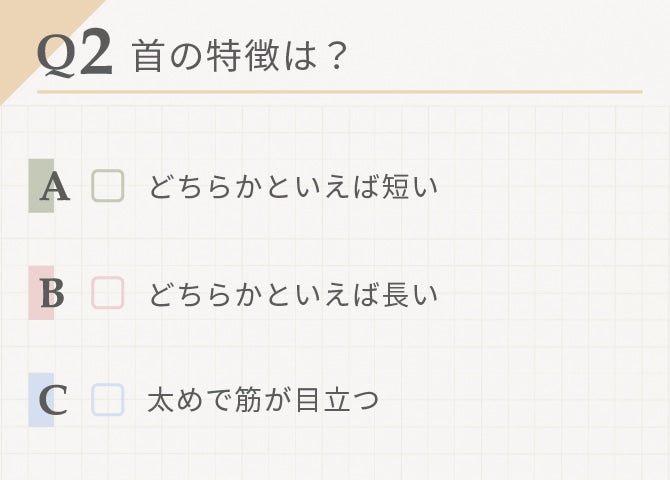Image resolution: width=670 pixels, height=480 pixels.
Task: Click the answer text "どちらかといえば長い"
Action: click(293, 294)
